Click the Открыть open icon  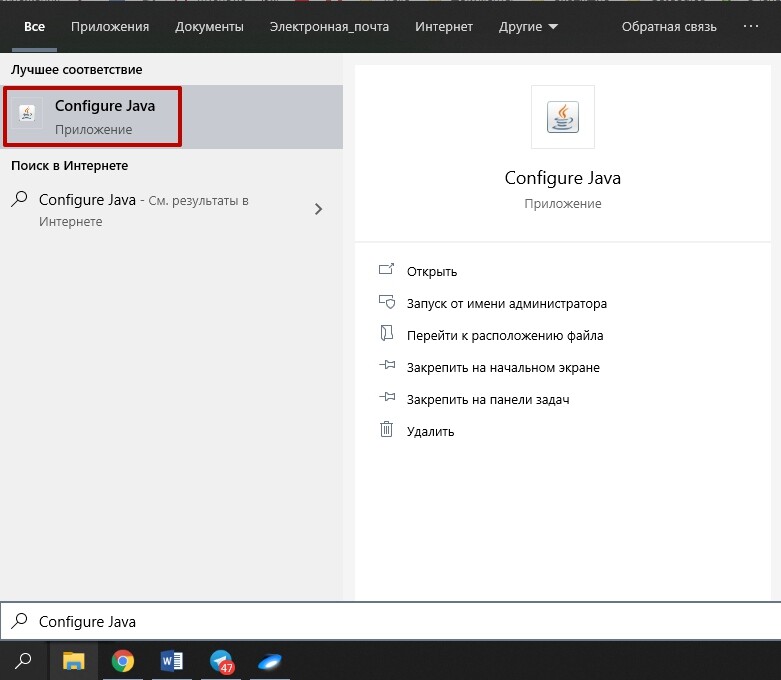pyautogui.click(x=387, y=270)
